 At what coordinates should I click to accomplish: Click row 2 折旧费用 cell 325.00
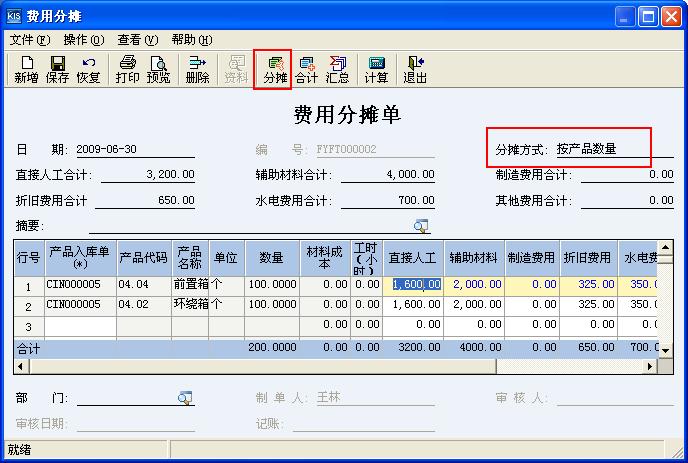pyautogui.click(x=588, y=305)
